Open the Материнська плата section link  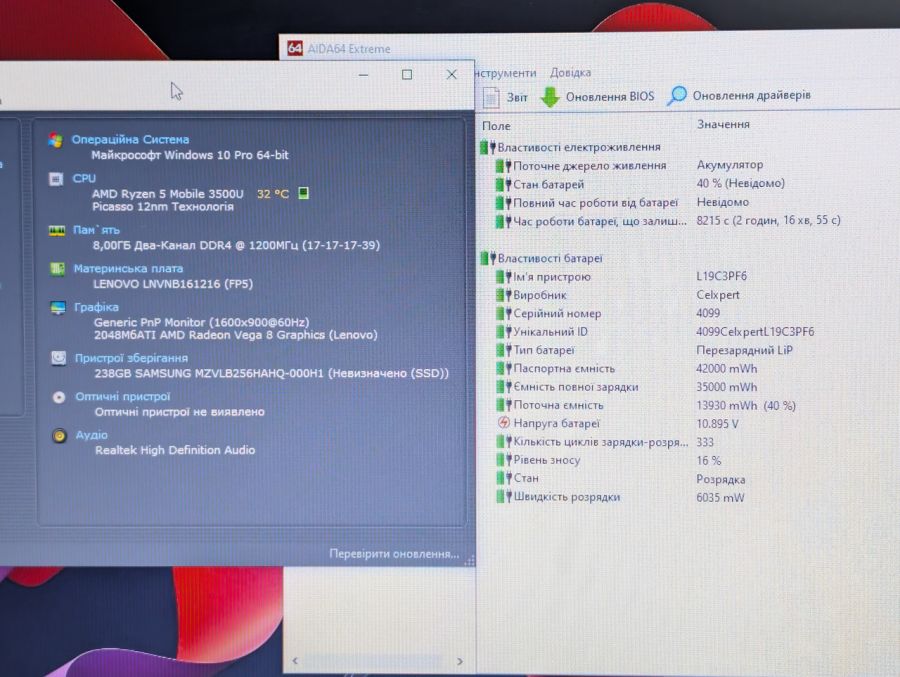click(129, 268)
